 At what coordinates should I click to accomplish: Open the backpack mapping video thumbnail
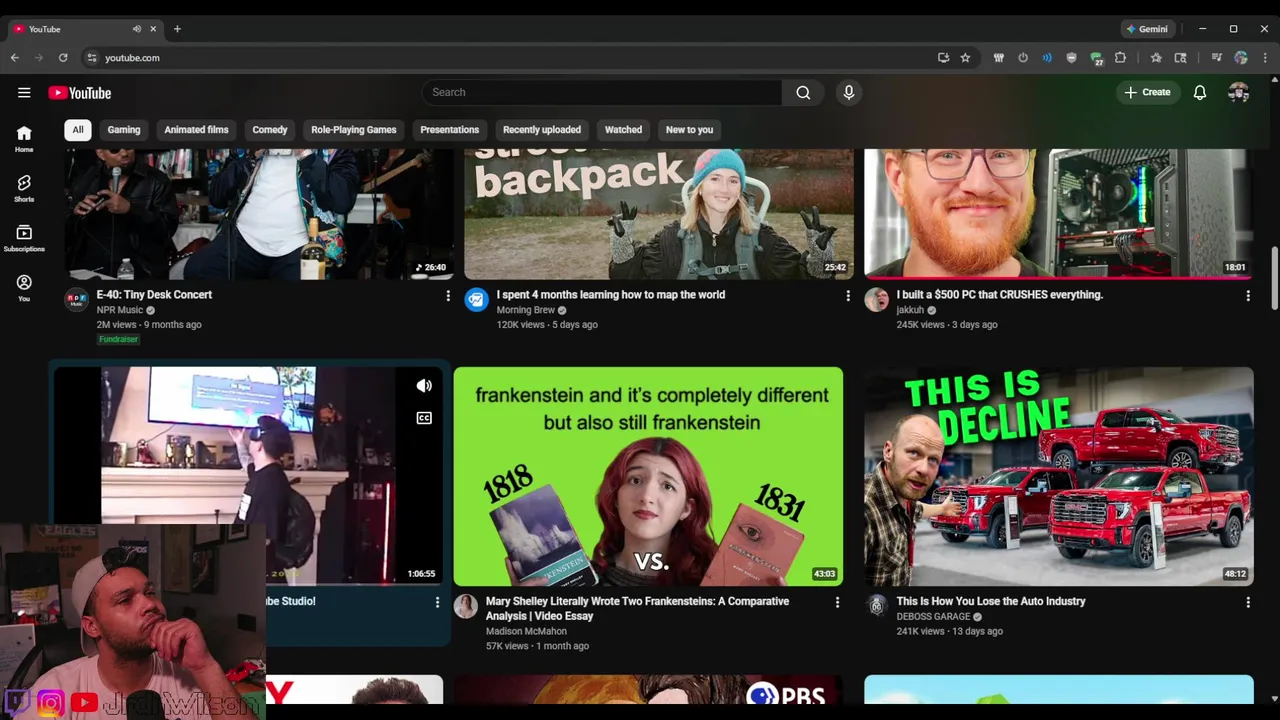[x=659, y=214]
